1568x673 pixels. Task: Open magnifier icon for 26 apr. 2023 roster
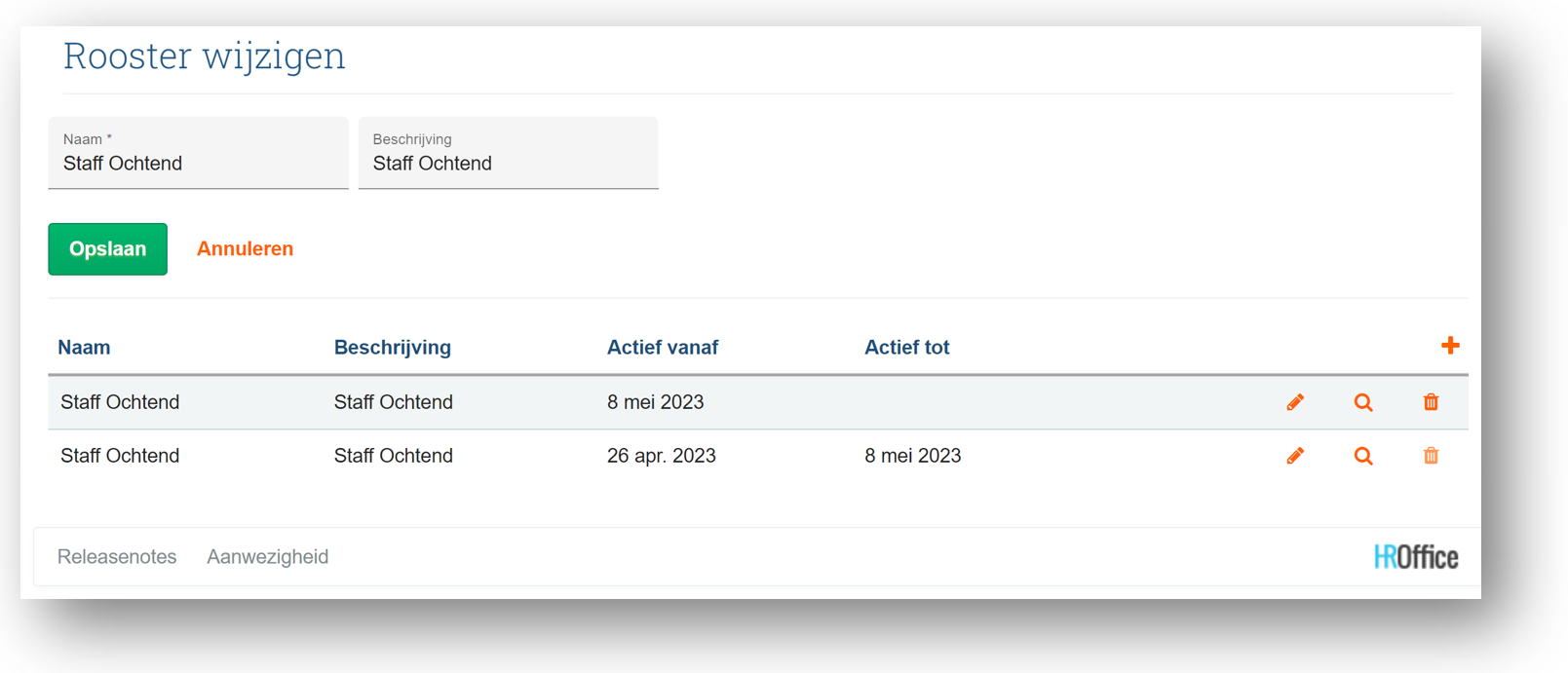coord(1363,456)
